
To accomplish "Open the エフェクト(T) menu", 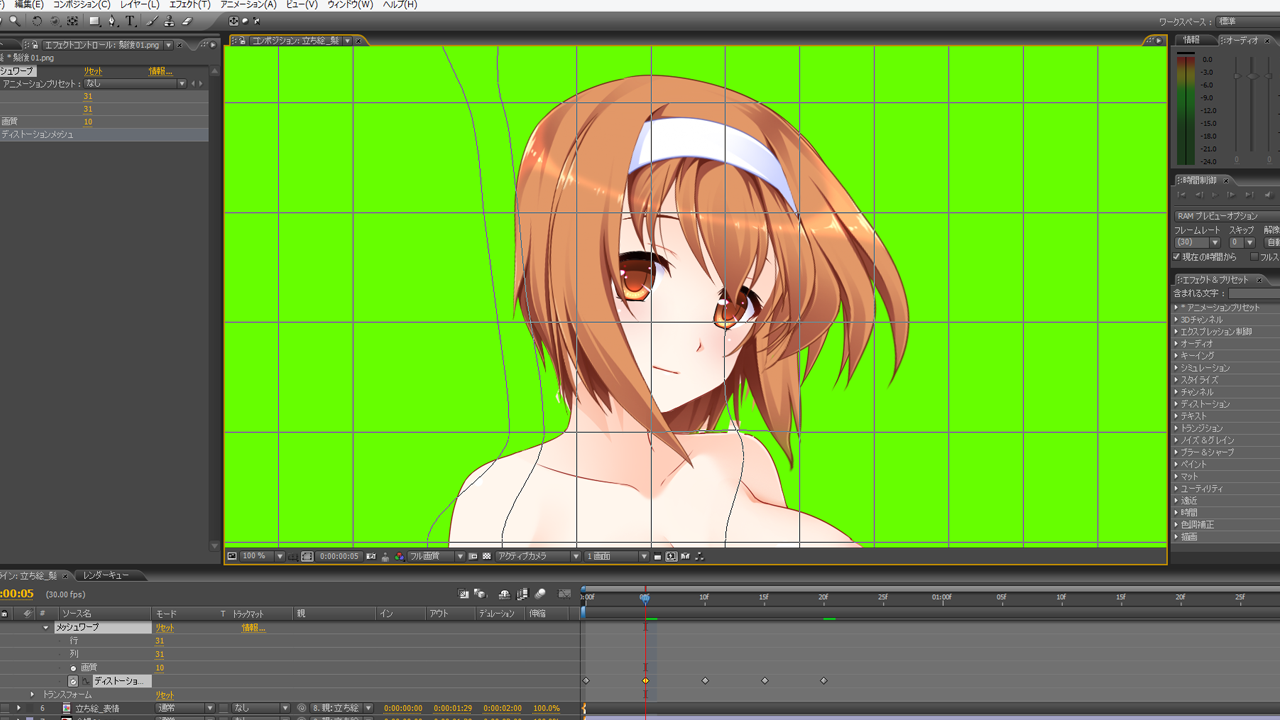I will [x=190, y=5].
